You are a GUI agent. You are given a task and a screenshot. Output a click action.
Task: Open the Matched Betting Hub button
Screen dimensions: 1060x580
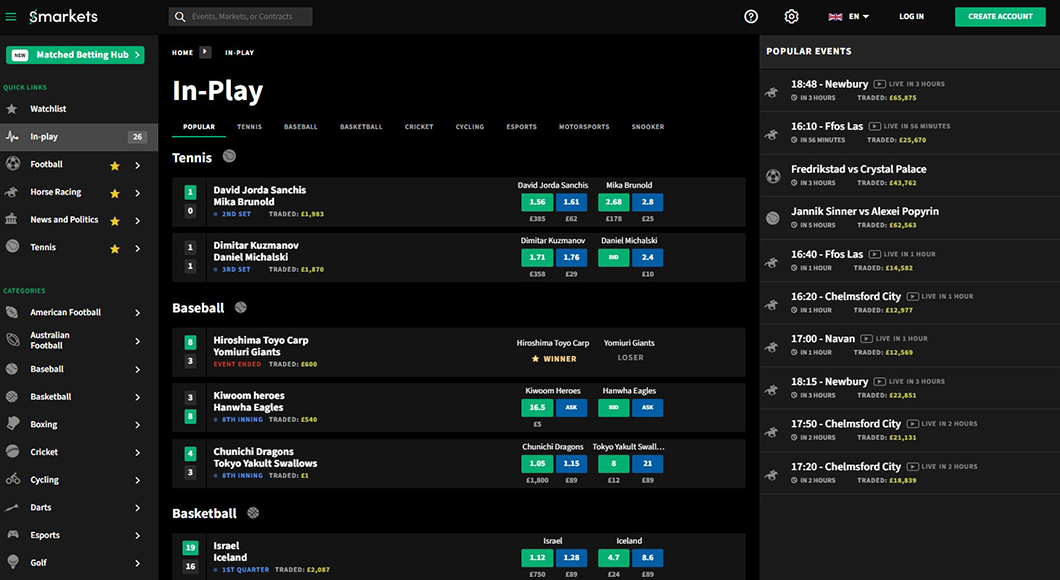[x=75, y=55]
